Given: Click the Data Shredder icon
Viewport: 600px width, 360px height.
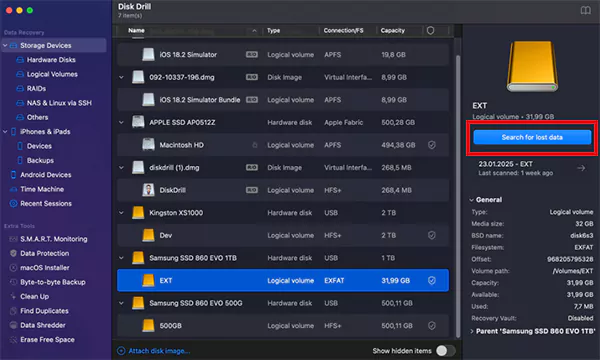Looking at the screenshot, I should (x=13, y=325).
